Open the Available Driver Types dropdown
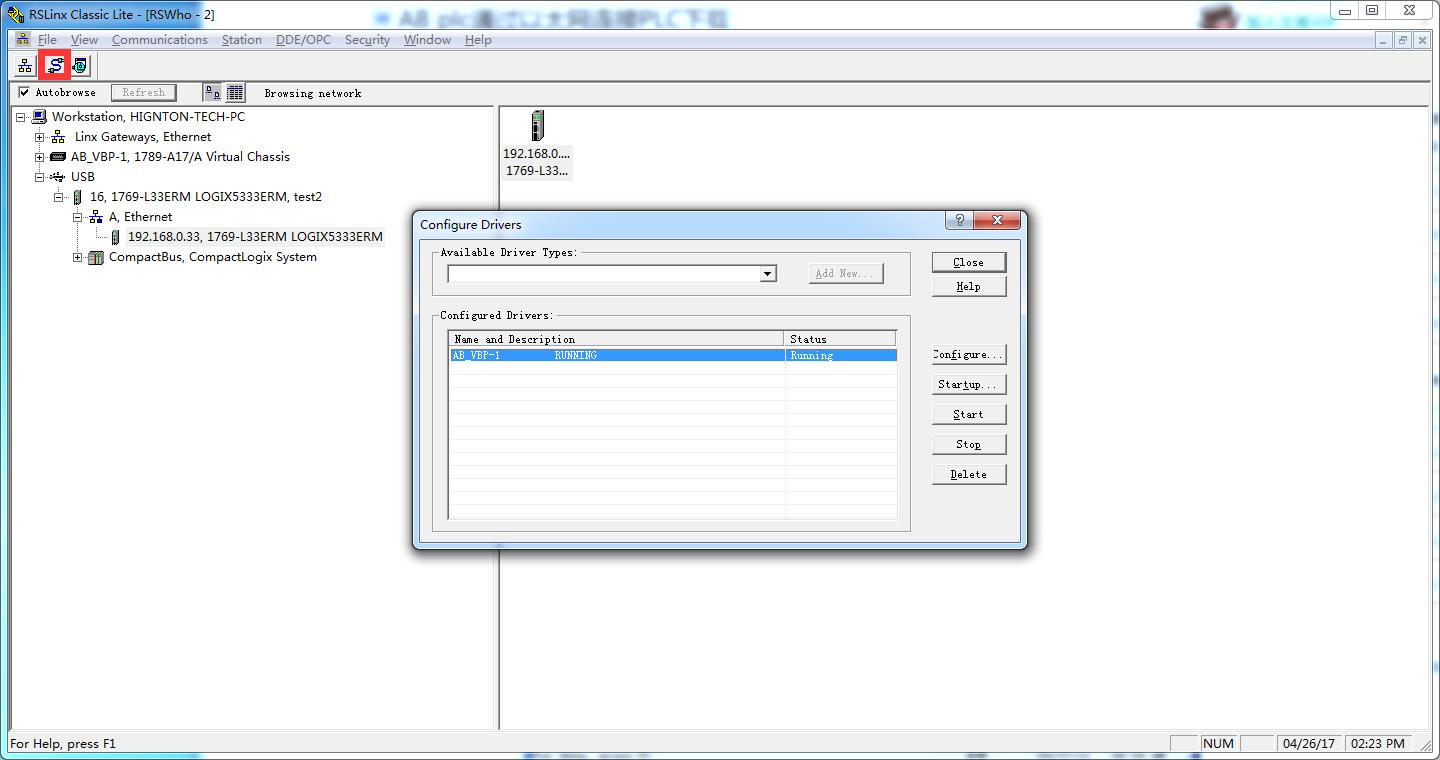 pos(767,274)
